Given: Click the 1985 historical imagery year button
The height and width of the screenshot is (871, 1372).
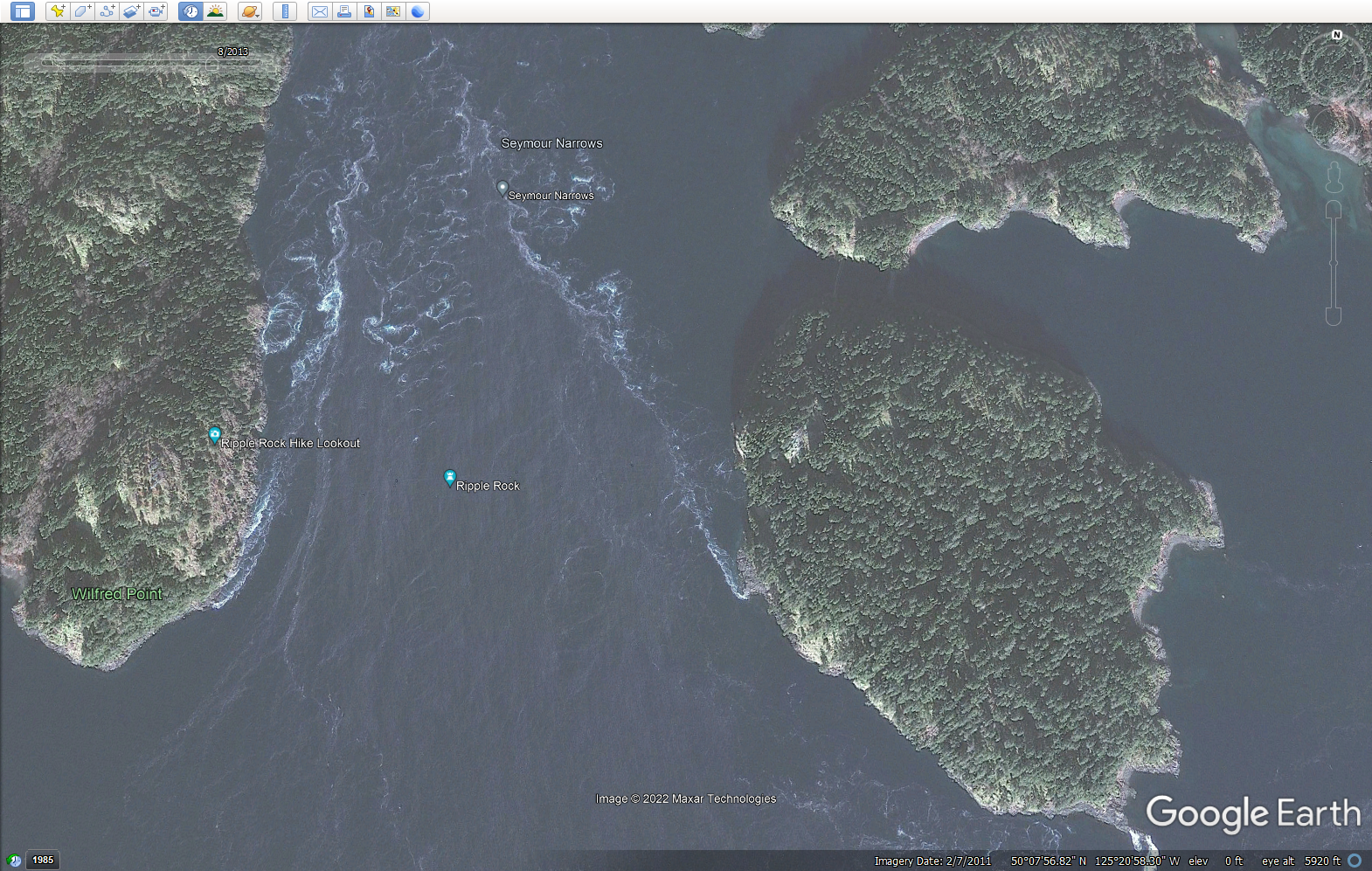Looking at the screenshot, I should [x=43, y=861].
